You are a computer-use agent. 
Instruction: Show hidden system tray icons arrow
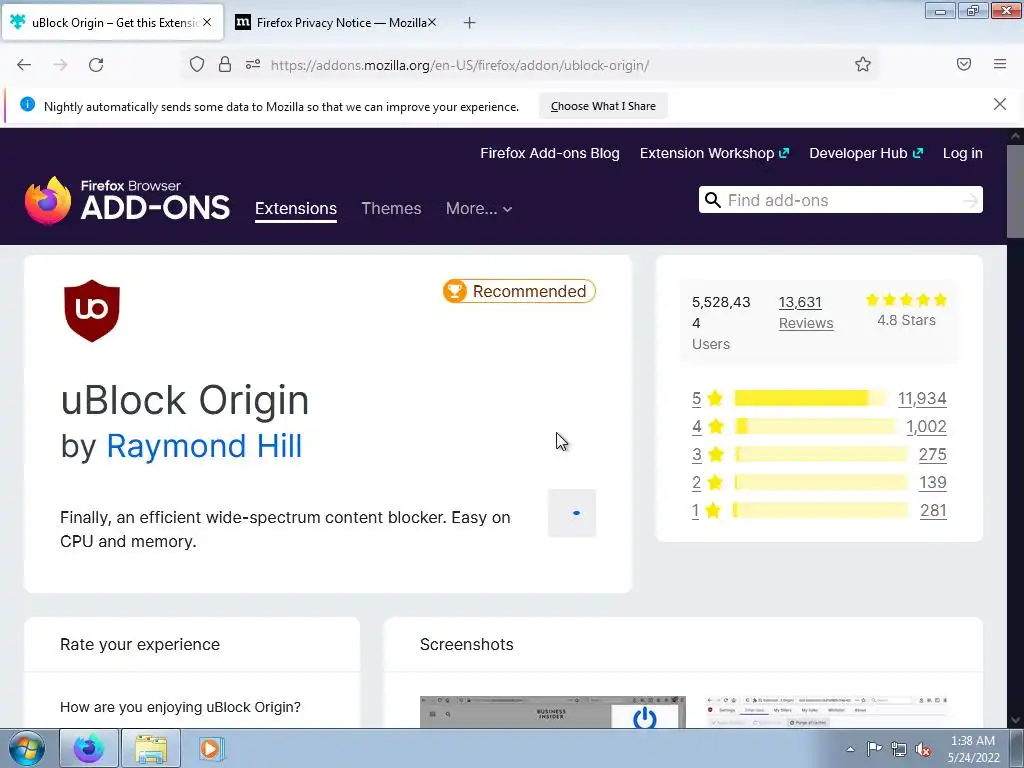click(850, 749)
